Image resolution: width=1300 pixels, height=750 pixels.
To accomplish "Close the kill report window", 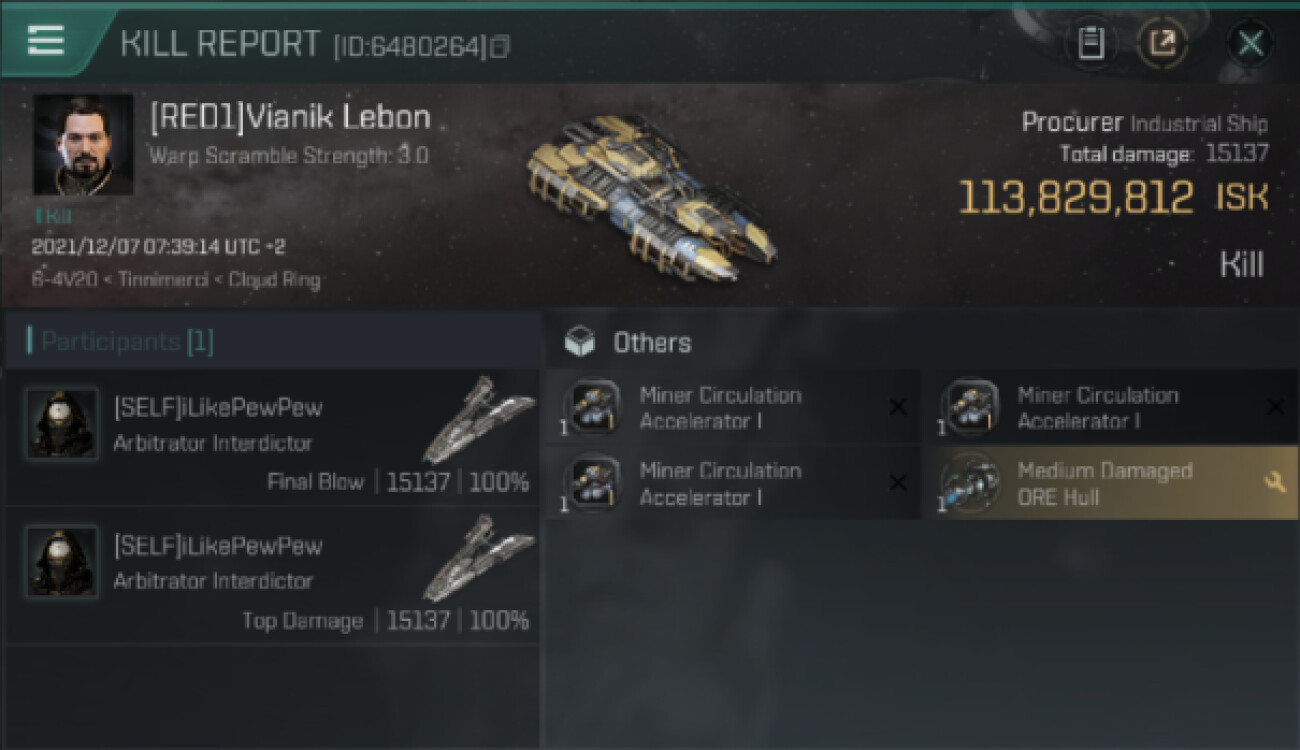I will [1251, 43].
